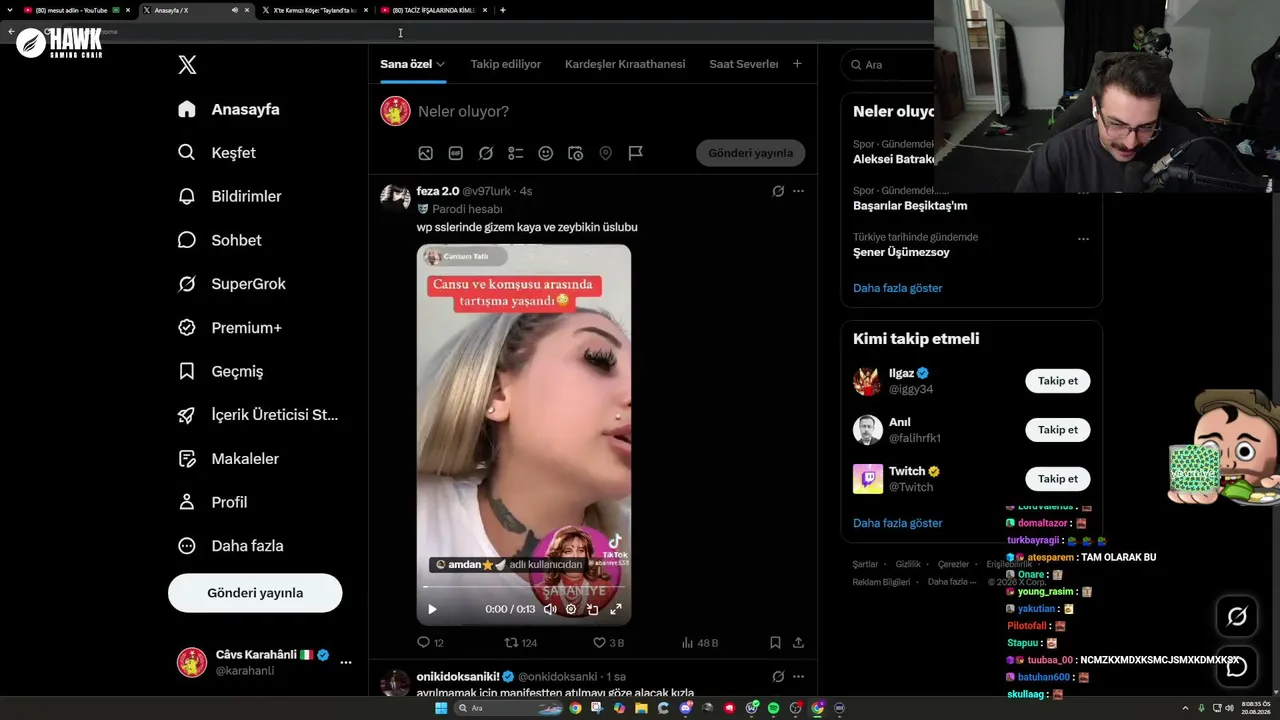Image resolution: width=1280 pixels, height=720 pixels.
Task: Follow Ilgaz with Takip et button
Action: tap(1057, 381)
